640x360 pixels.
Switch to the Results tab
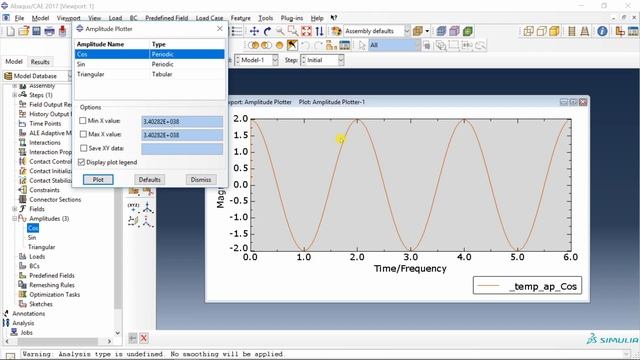(40, 62)
